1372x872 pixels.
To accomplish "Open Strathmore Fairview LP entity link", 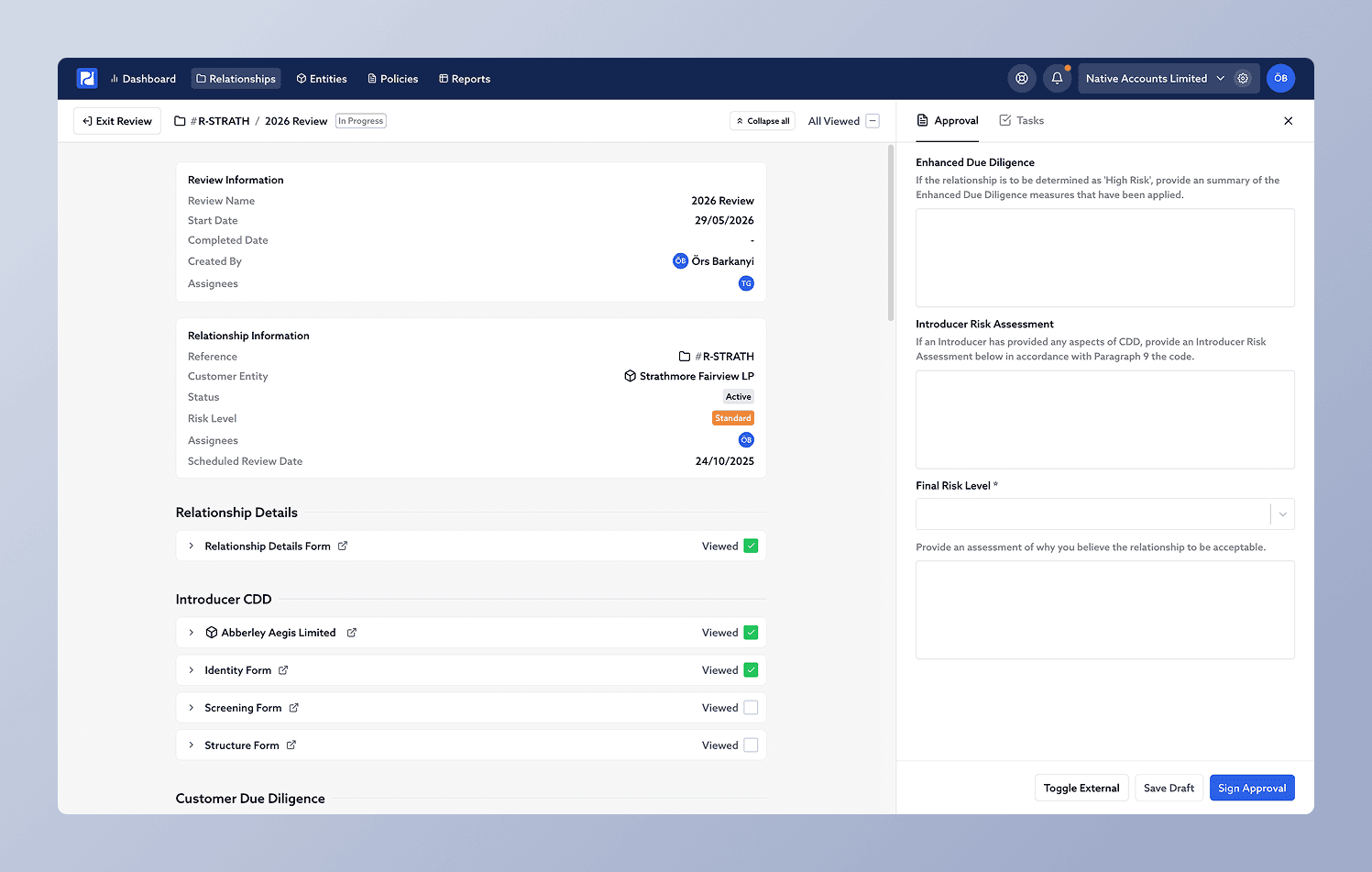I will (697, 376).
